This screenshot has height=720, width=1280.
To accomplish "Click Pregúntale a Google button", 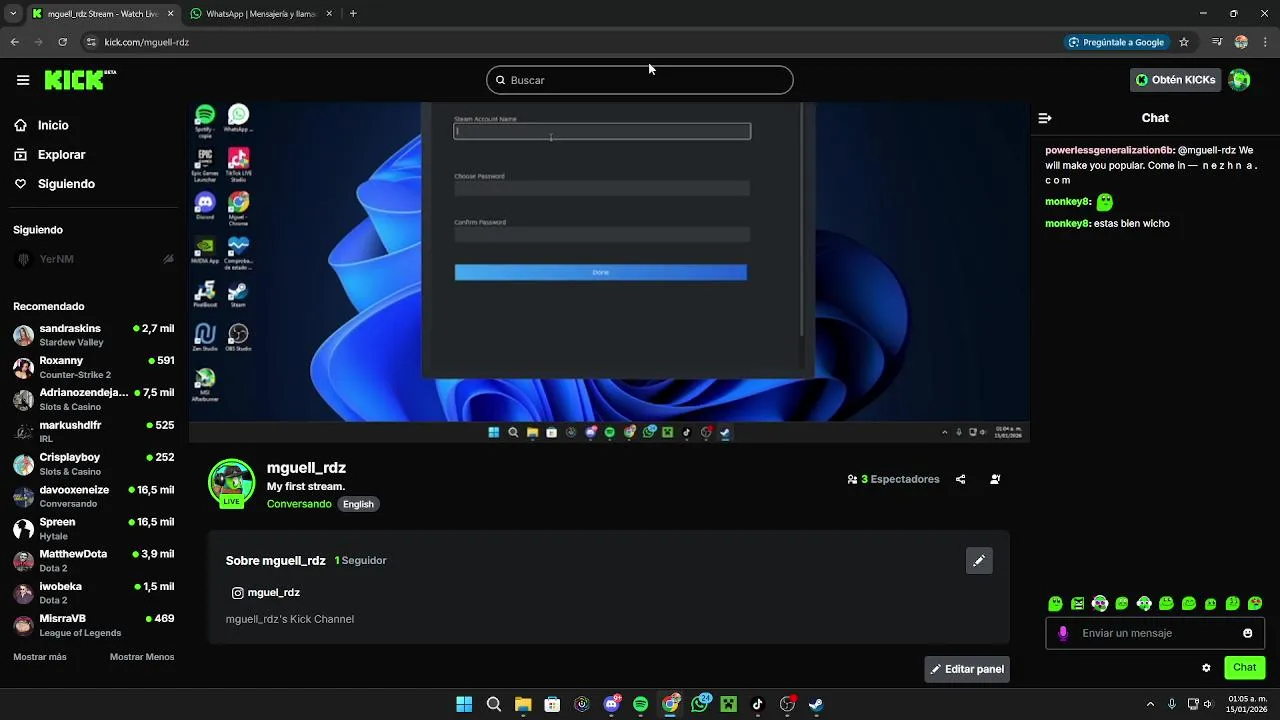I will tap(1116, 42).
